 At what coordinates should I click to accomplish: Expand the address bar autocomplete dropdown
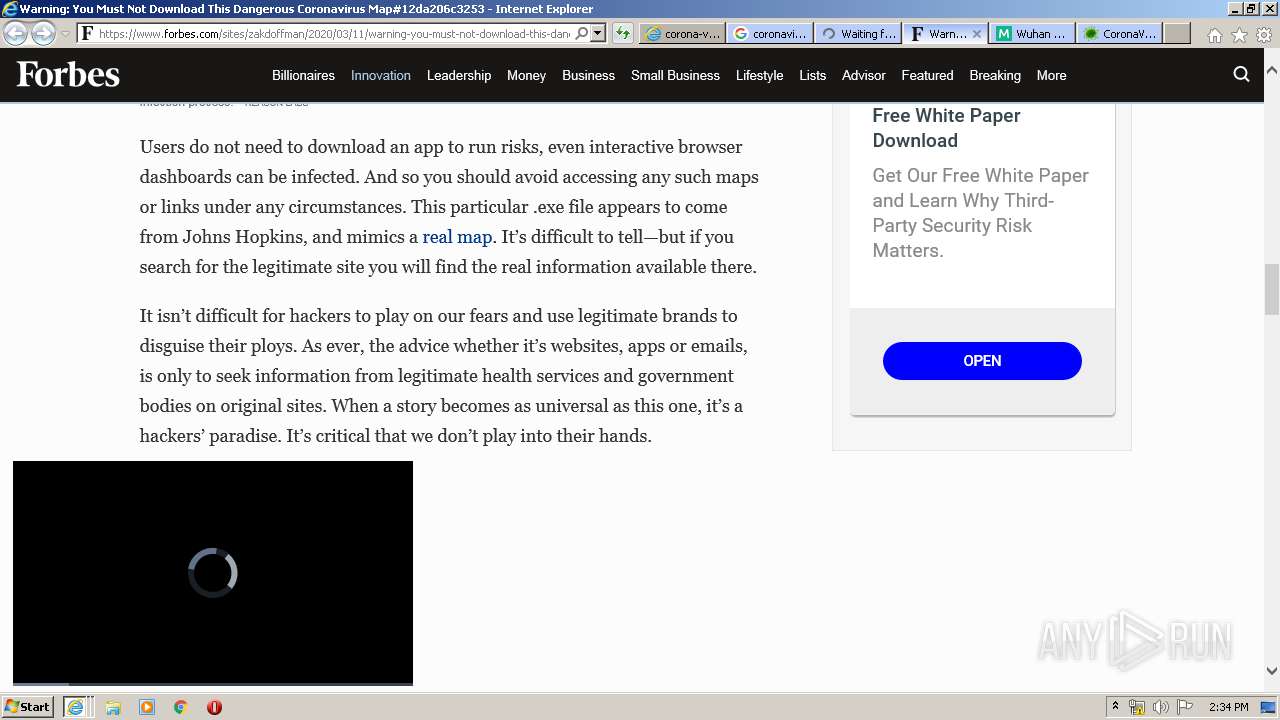click(598, 33)
